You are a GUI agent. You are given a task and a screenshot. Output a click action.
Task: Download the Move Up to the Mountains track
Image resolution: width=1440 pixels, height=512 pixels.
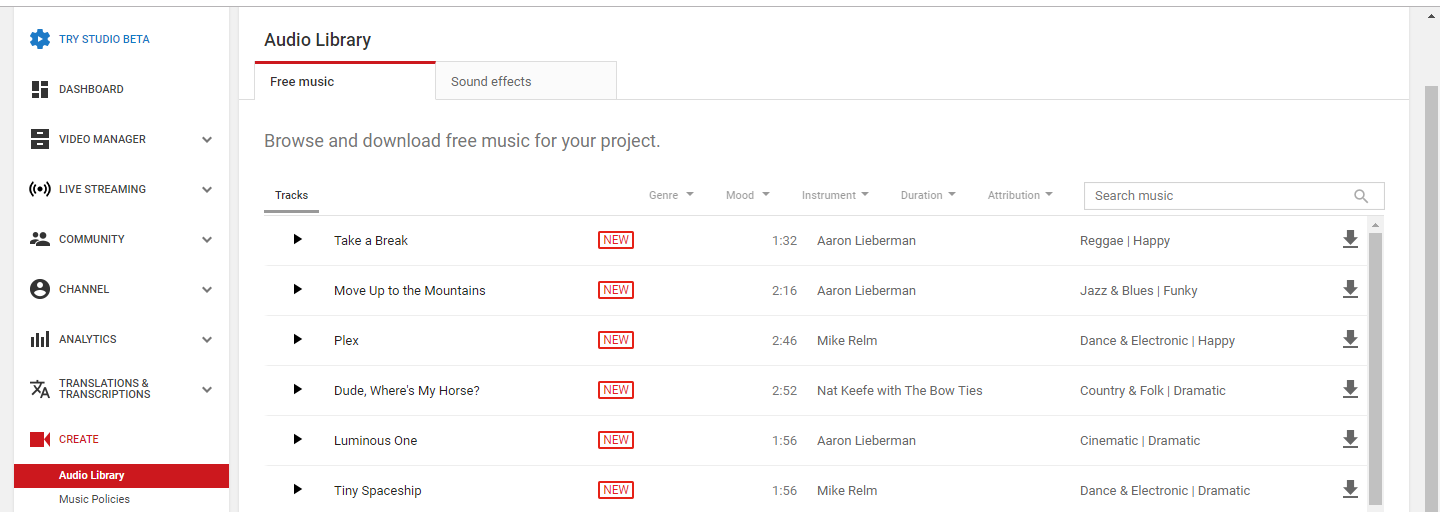(x=1350, y=290)
